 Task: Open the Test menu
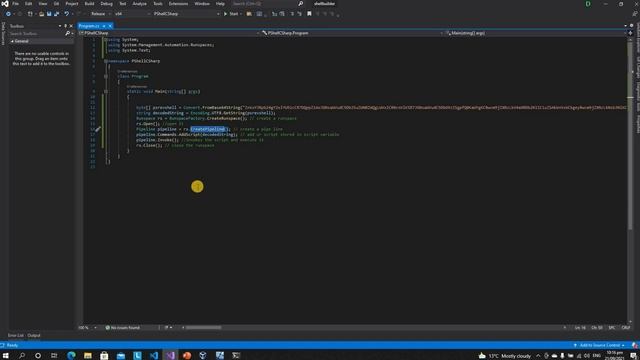pos(122,4)
